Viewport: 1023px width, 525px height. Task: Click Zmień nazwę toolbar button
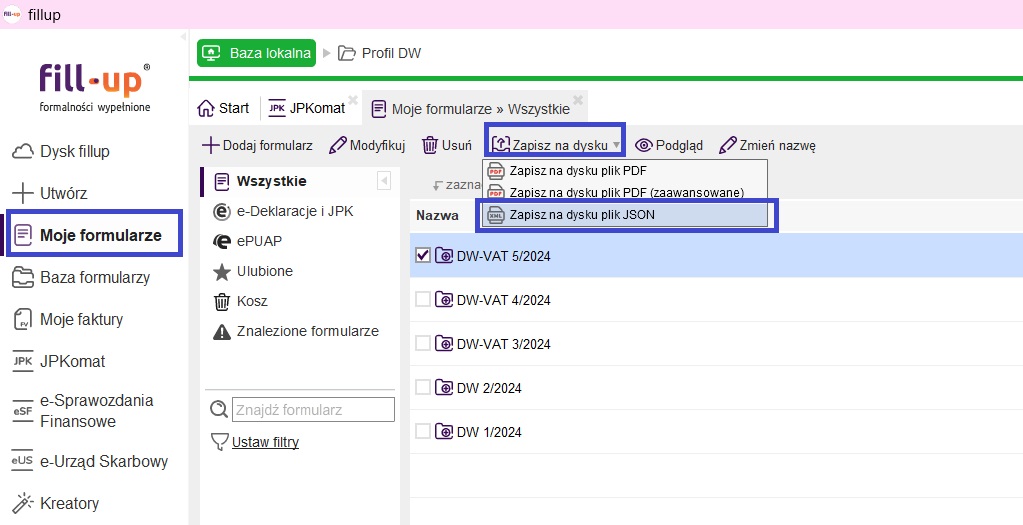click(x=767, y=145)
